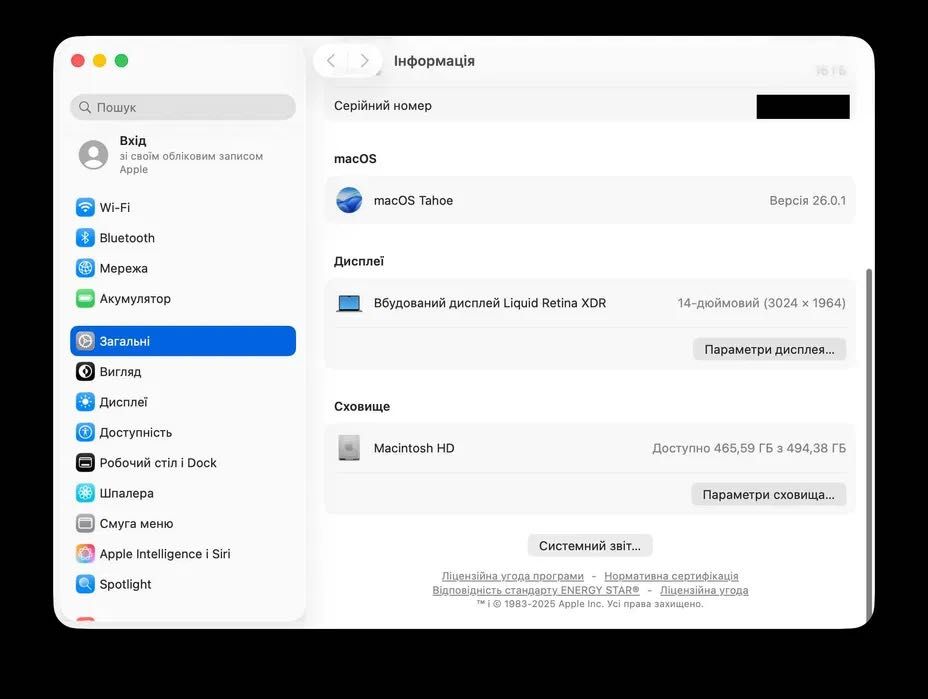Viewport: 928px width, 699px height.
Task: Click the gear icon next to Загальні
Action: pyautogui.click(x=85, y=341)
